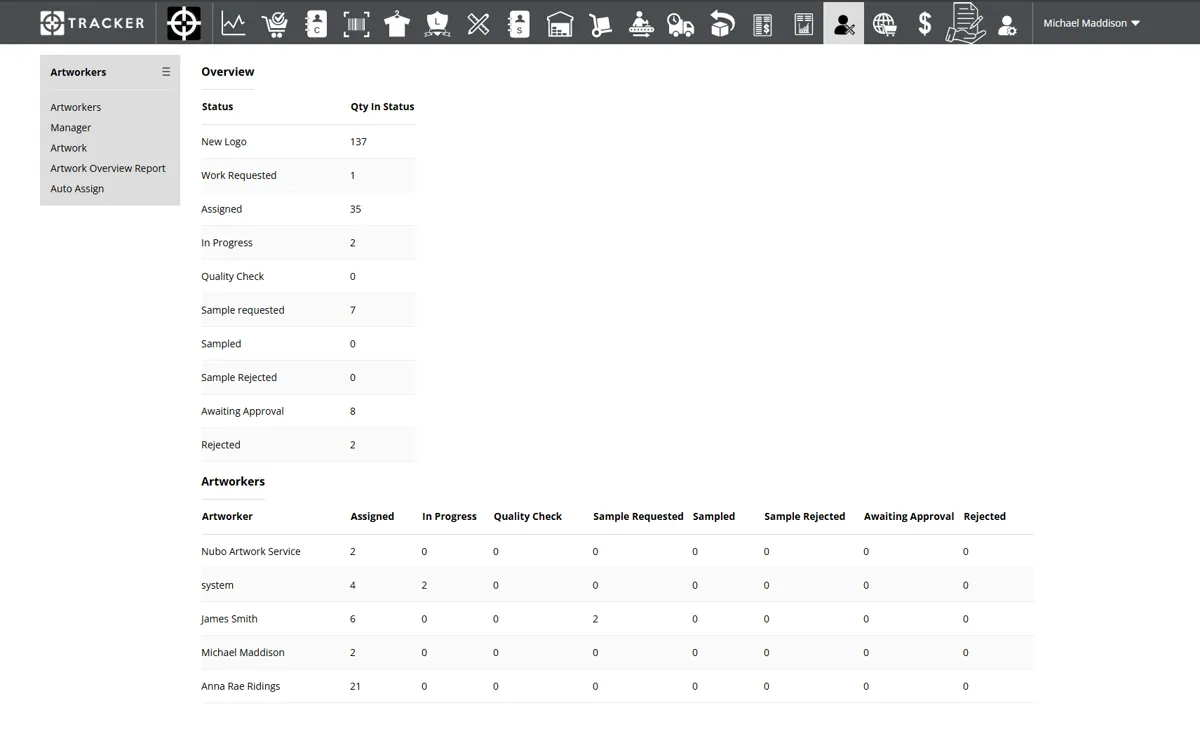Click the highlighted artworker person-with-pencil icon
Viewport: 1200px width, 755px height.
[x=844, y=23]
